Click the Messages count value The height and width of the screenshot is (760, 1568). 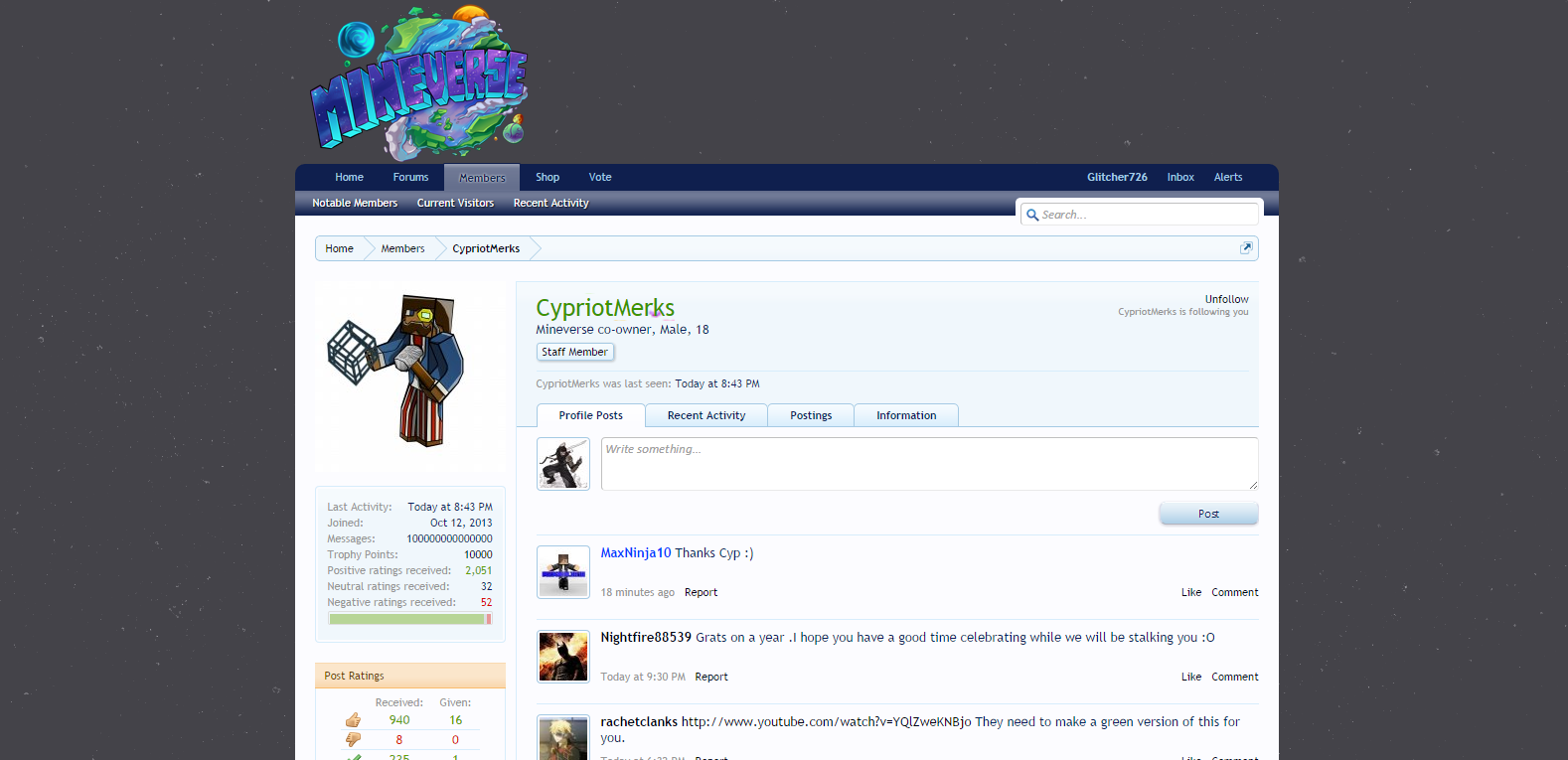pyautogui.click(x=449, y=538)
